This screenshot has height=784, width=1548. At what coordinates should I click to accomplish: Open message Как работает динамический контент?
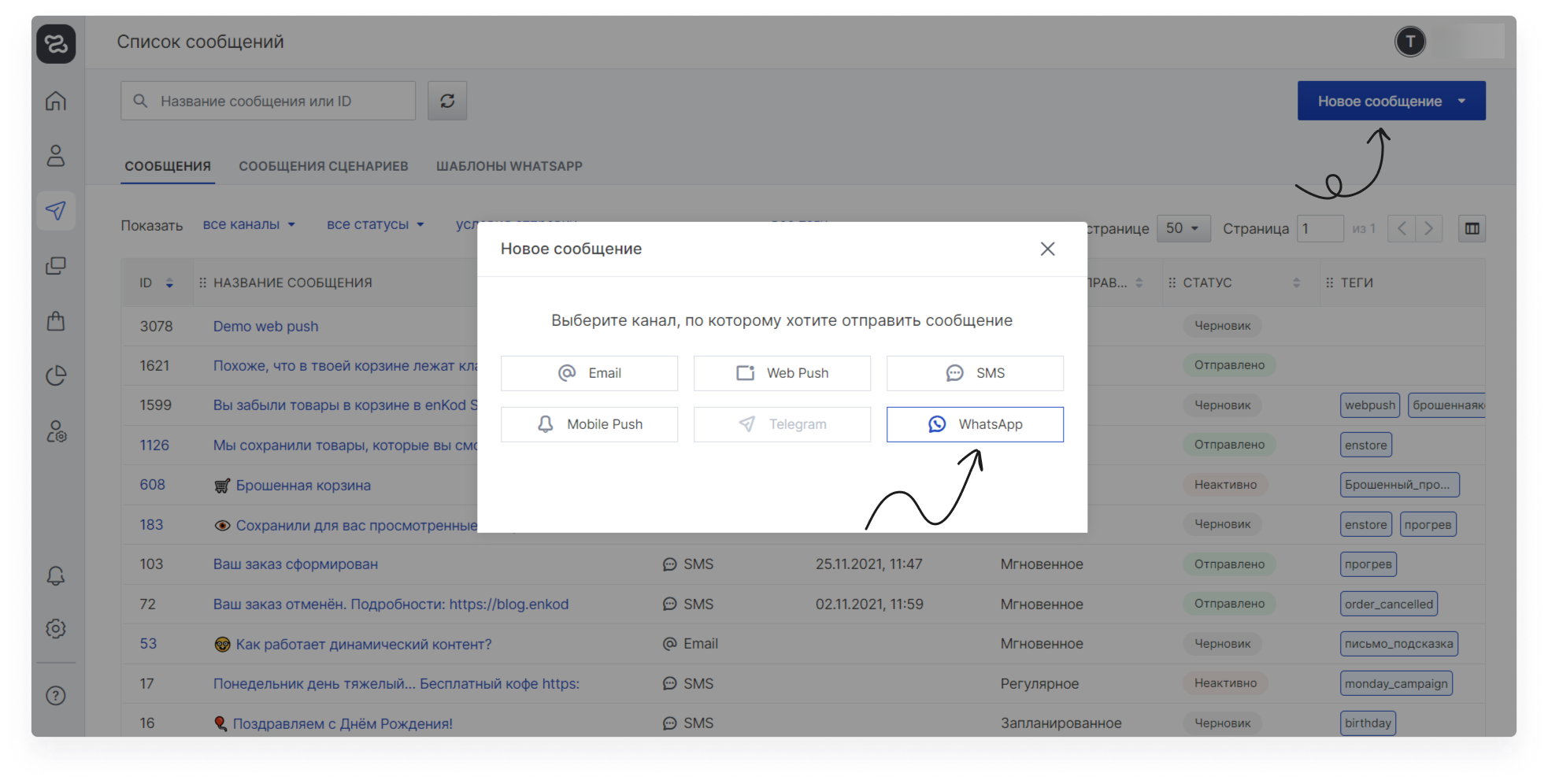pyautogui.click(x=364, y=645)
